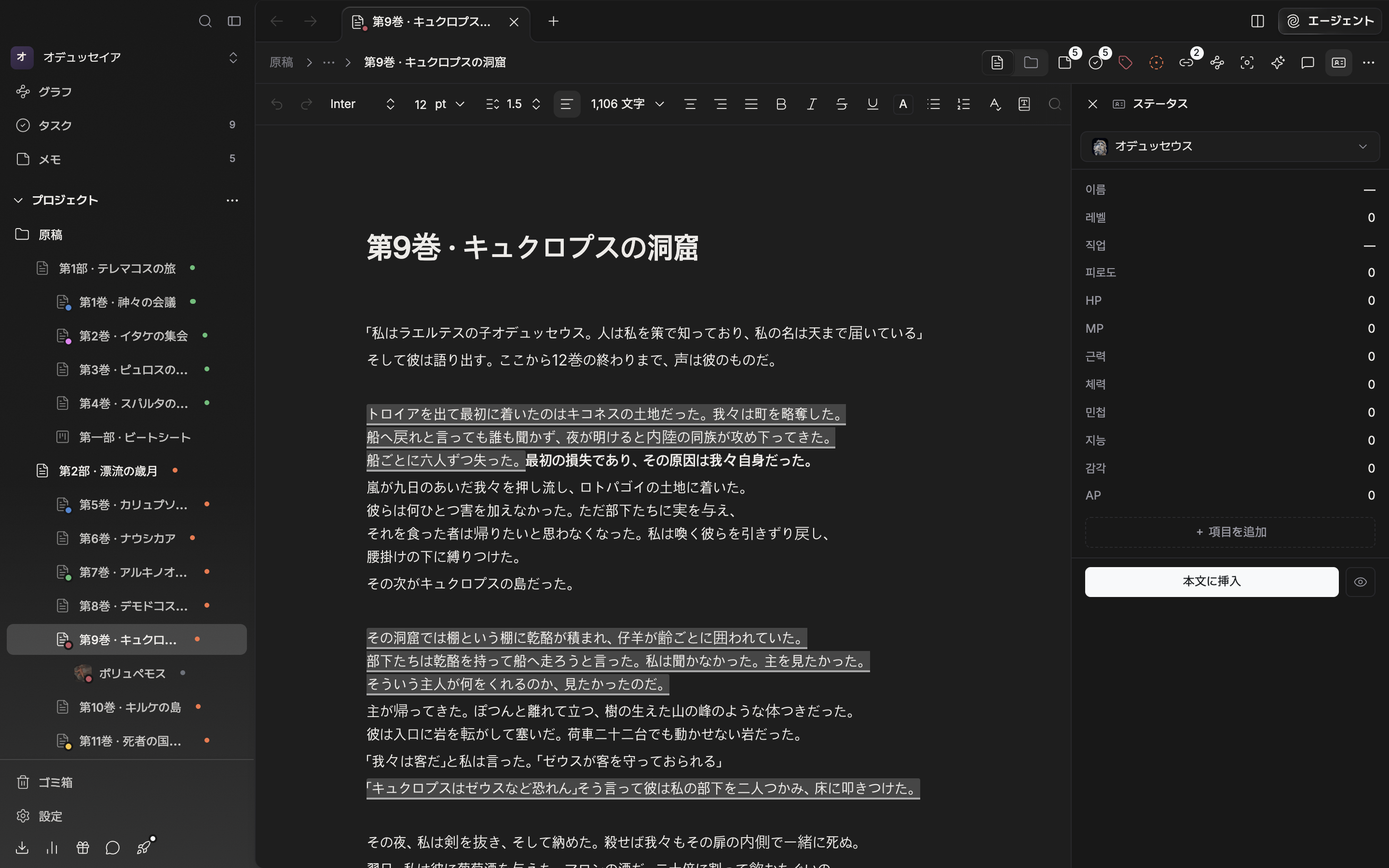Screen dimensions: 1389x868
Task: Toggle strikethrough formatting
Action: 842,104
